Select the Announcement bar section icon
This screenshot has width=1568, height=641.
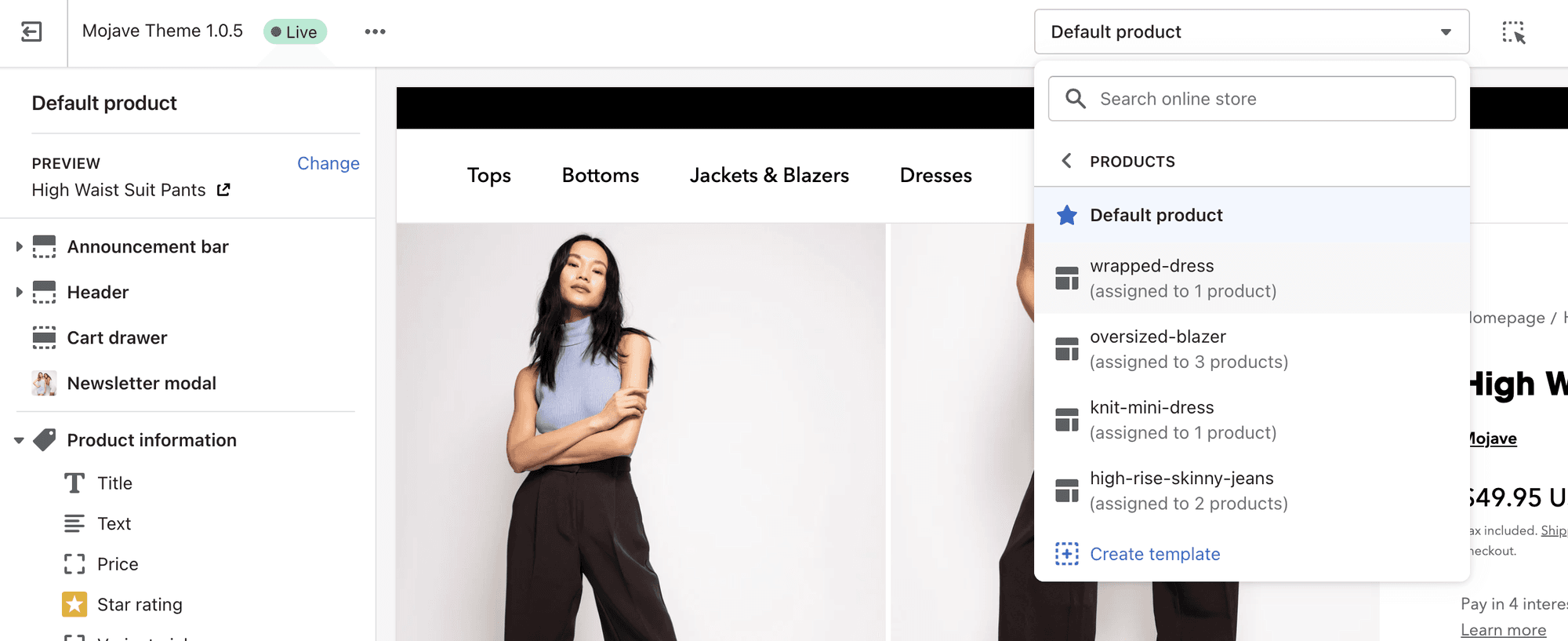click(x=44, y=246)
